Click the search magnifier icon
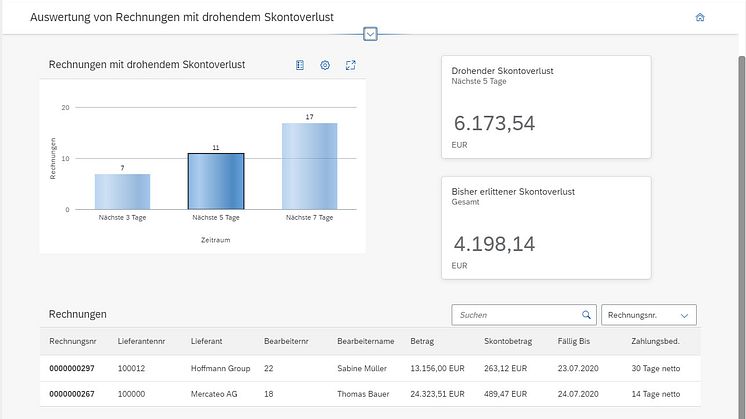Viewport: 746px width, 419px height. point(586,315)
